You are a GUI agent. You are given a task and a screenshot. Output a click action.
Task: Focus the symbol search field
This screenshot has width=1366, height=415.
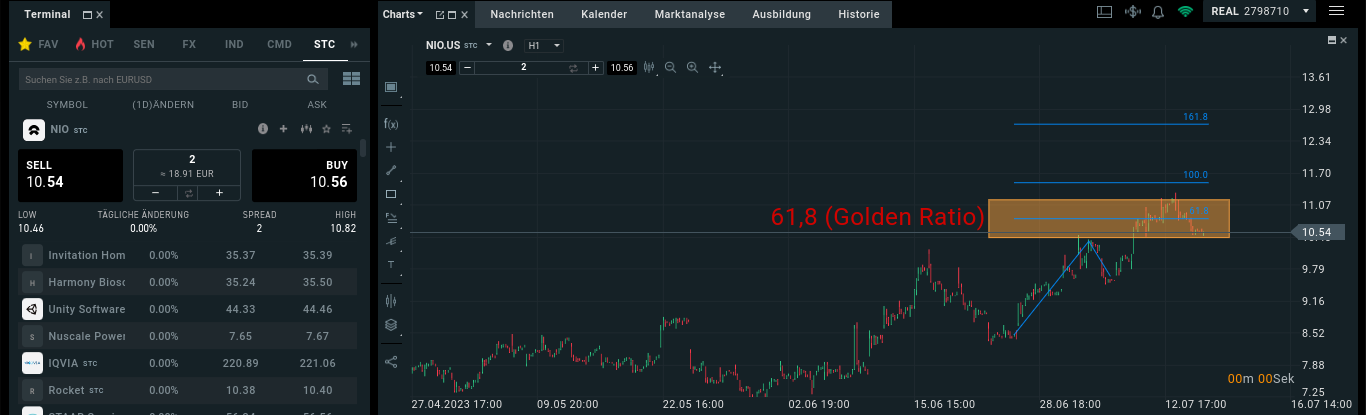(175, 78)
